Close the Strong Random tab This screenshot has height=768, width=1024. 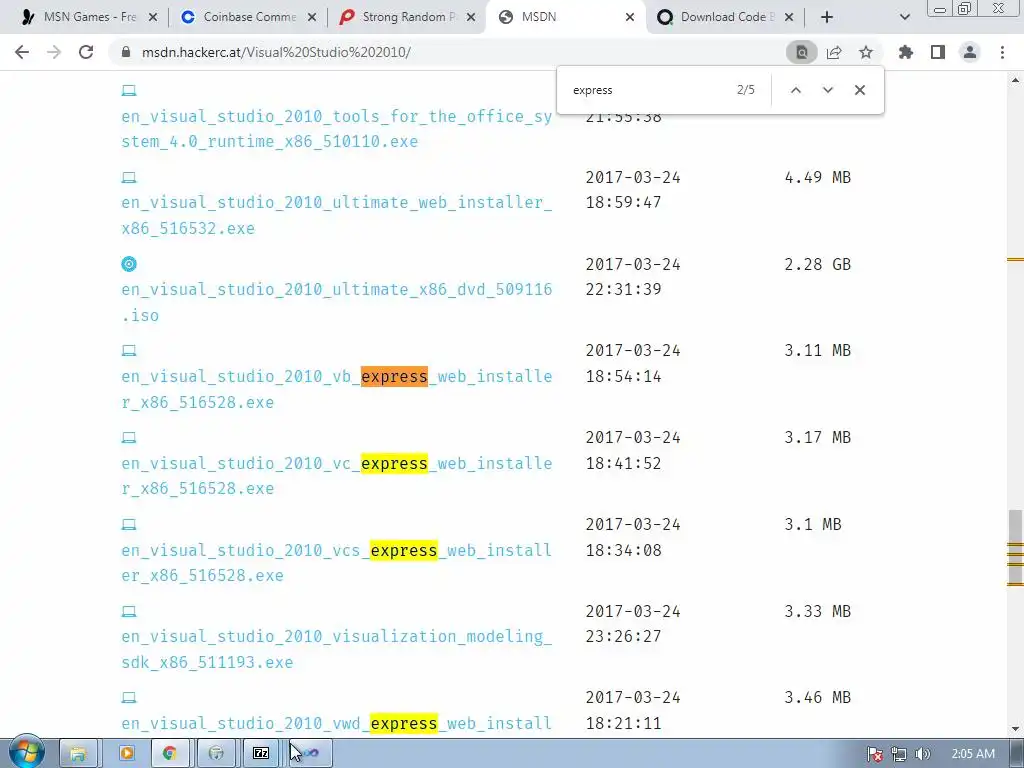point(471,17)
